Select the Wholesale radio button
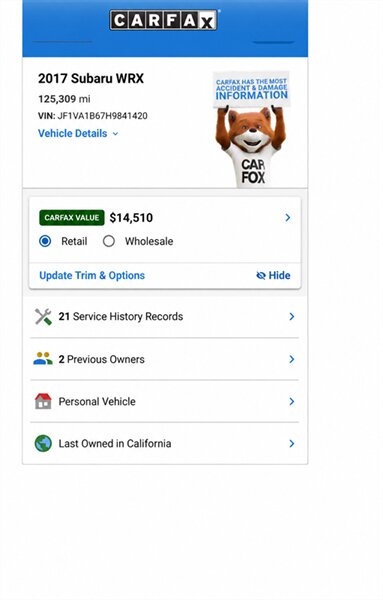The height and width of the screenshot is (600, 383). pyautogui.click(x=109, y=241)
